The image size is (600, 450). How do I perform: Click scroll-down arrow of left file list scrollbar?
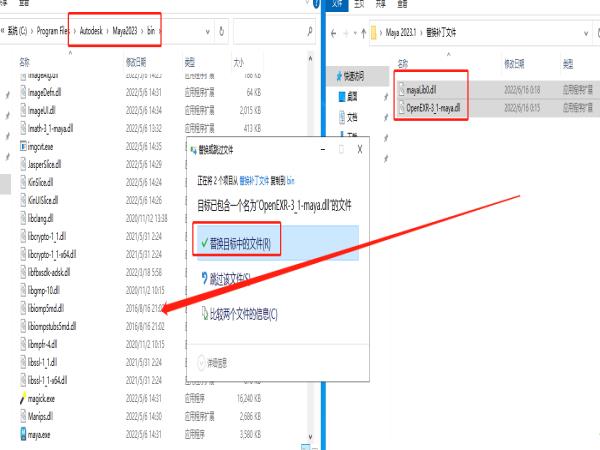(x=310, y=437)
